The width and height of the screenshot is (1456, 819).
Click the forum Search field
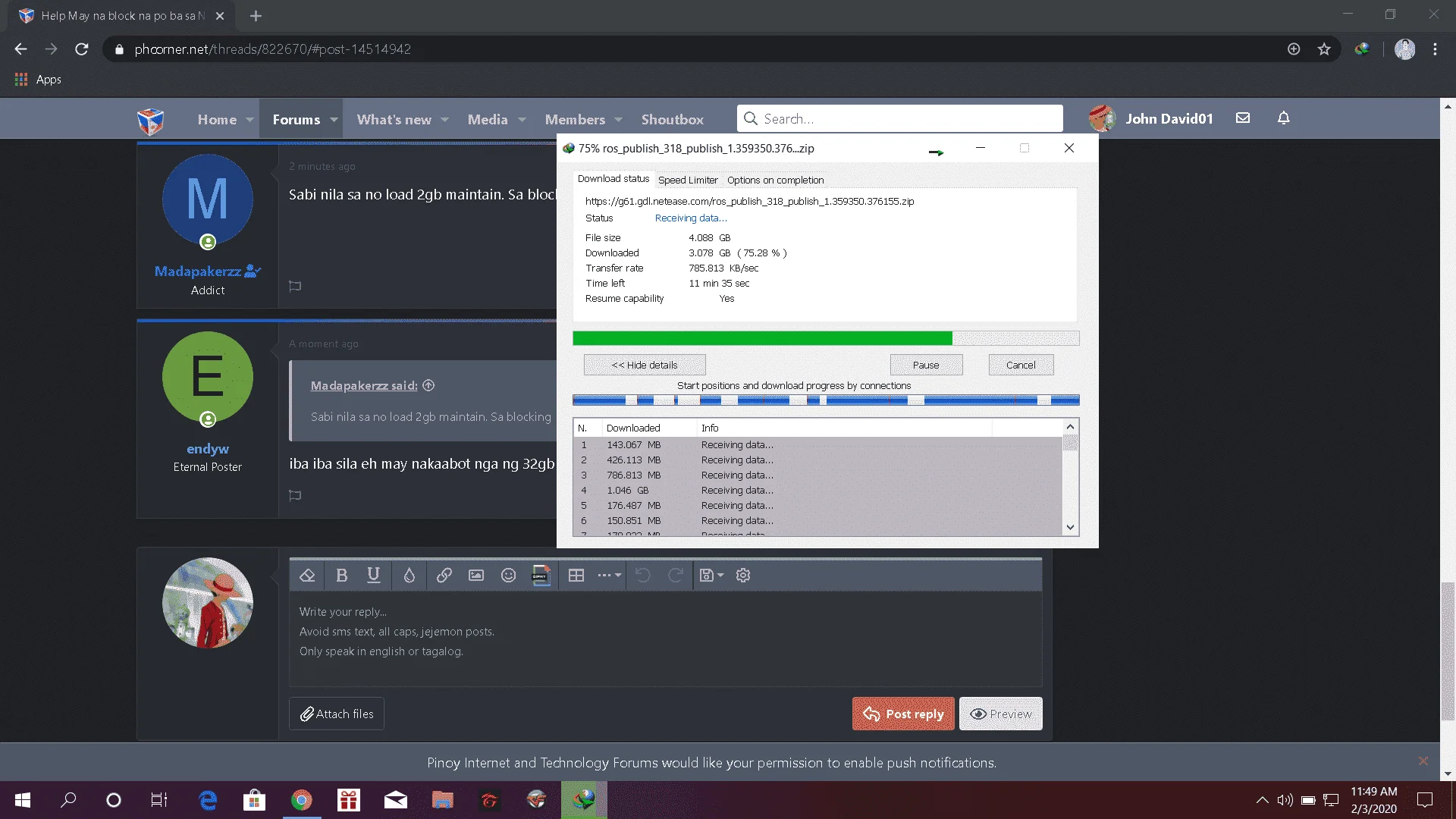[x=900, y=118]
